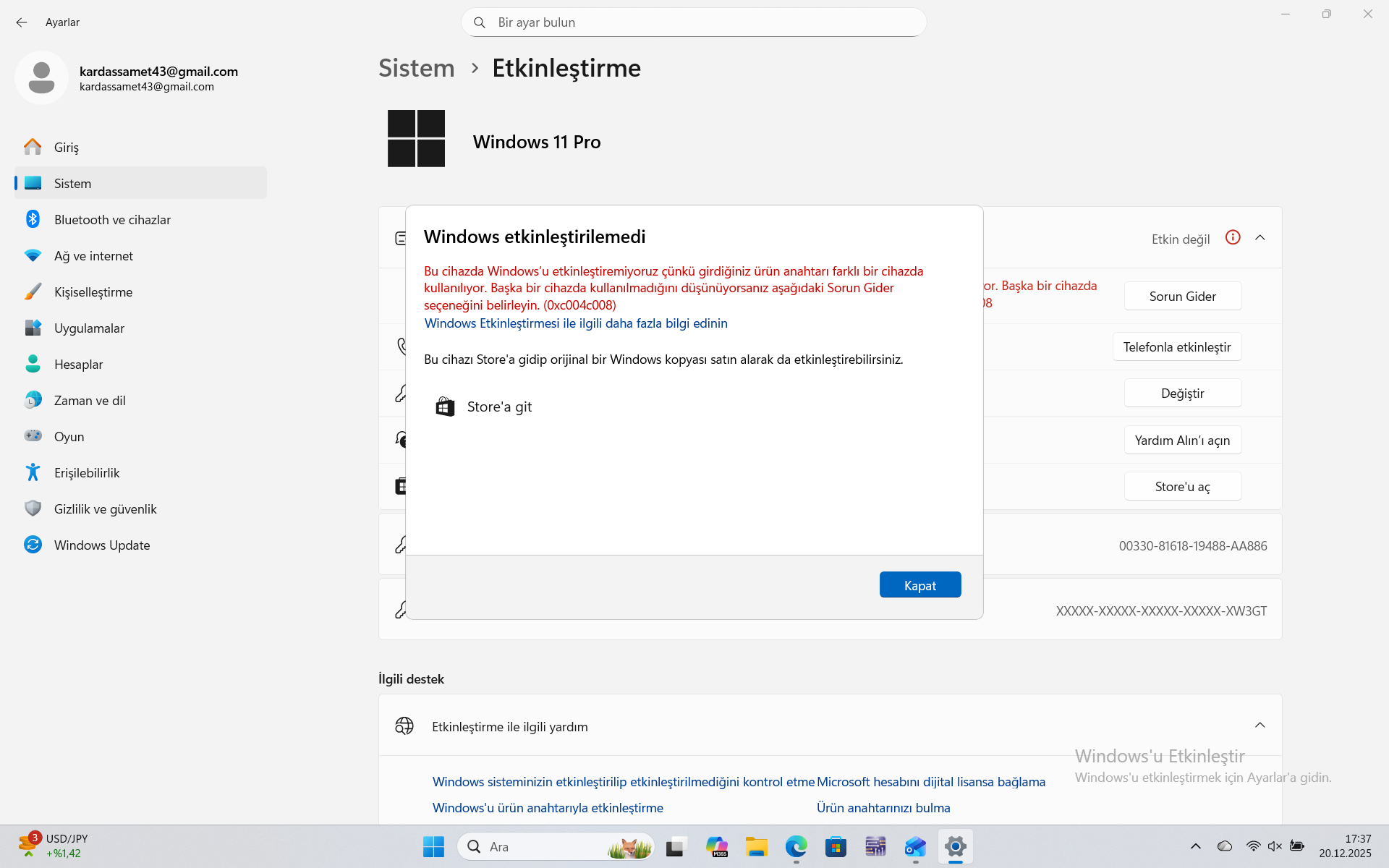Open Kişiselleştirme settings page
The image size is (1389, 868).
141,292
